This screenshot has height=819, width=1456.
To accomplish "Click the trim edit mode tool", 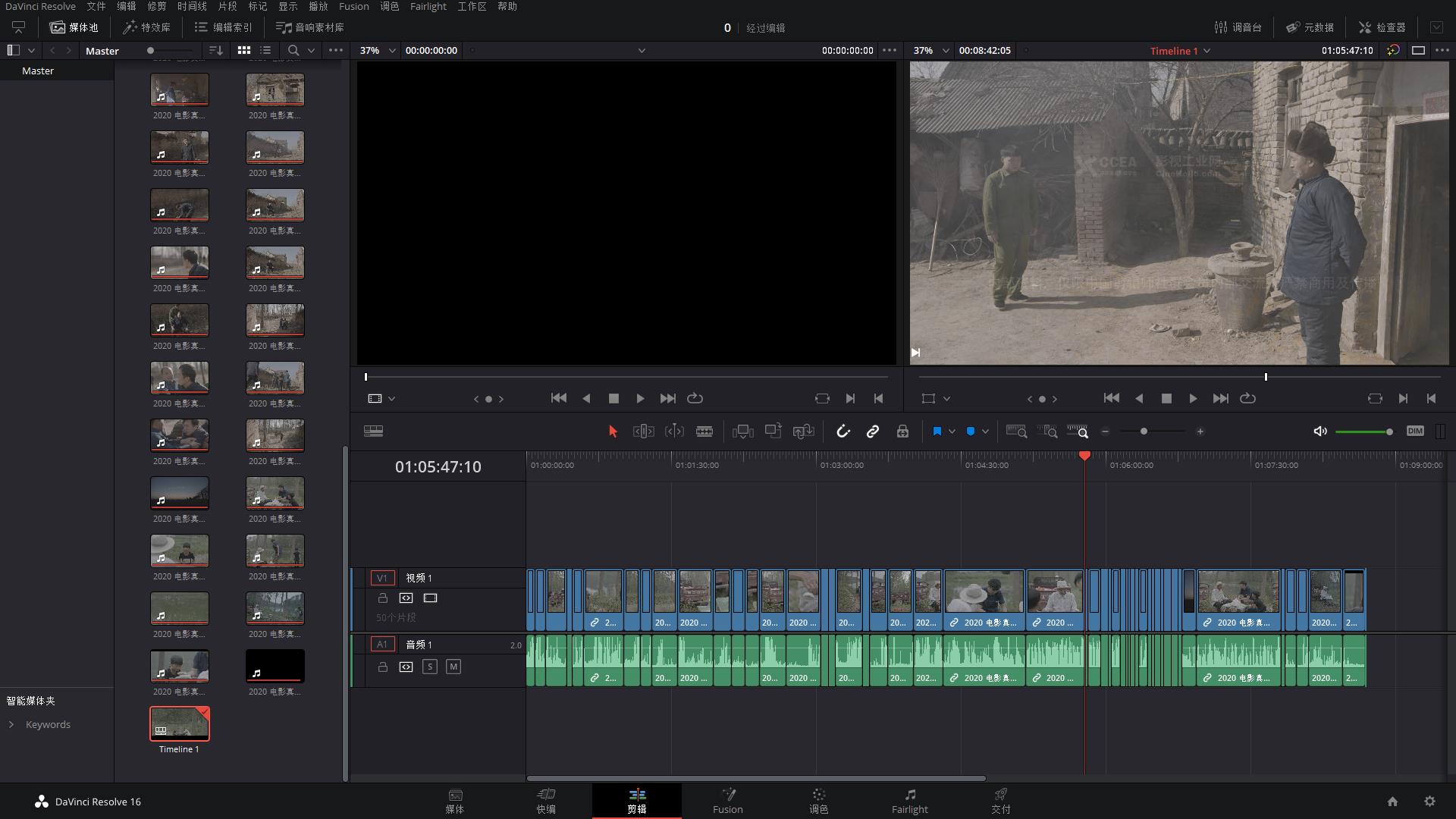I will click(643, 431).
